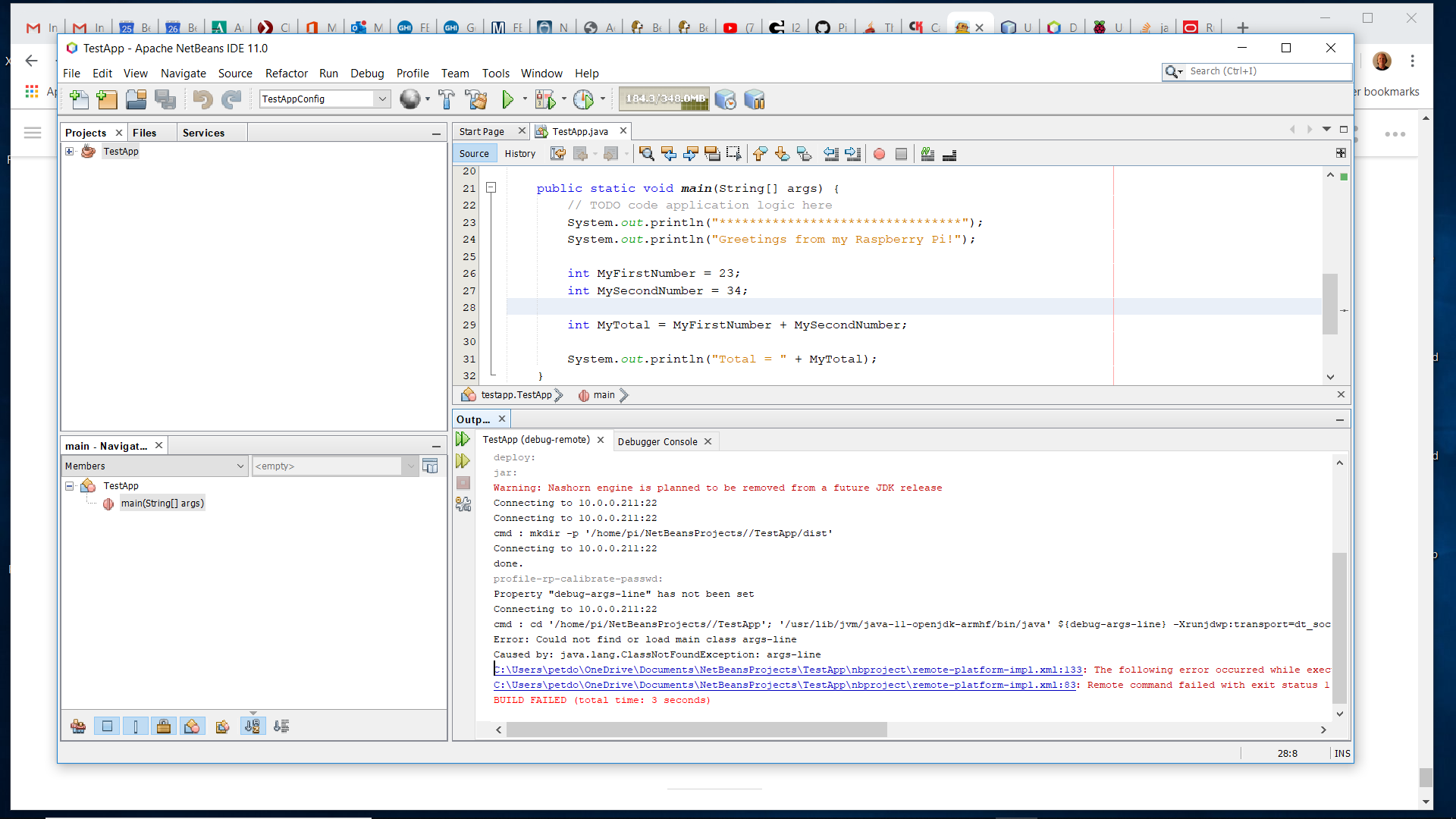
Task: Shift the current line left
Action: coord(831,154)
